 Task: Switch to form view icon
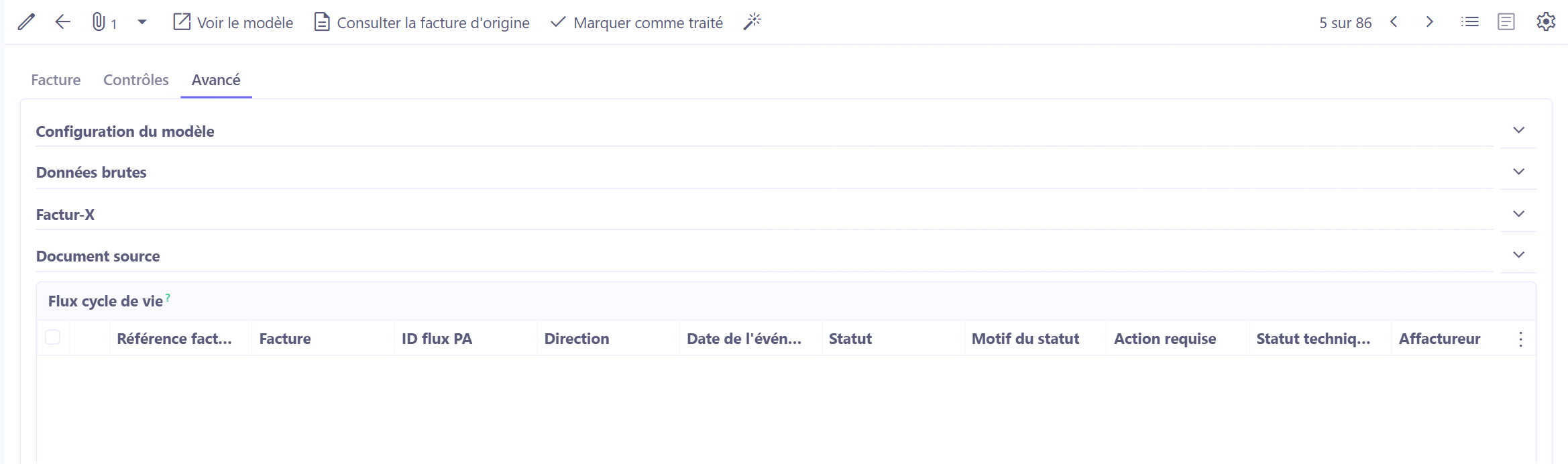point(1506,22)
